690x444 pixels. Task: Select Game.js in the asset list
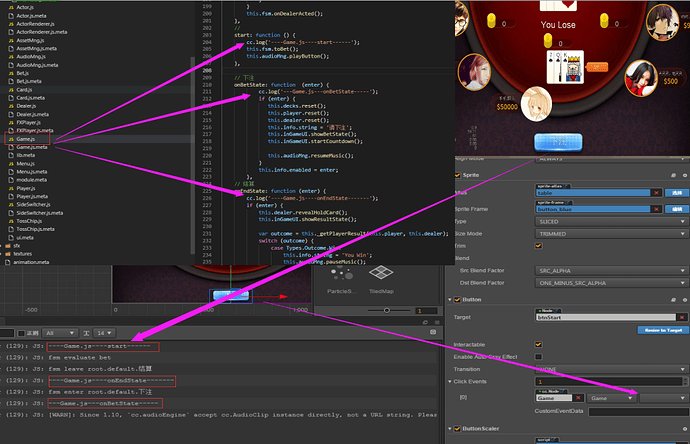pyautogui.click(x=26, y=139)
